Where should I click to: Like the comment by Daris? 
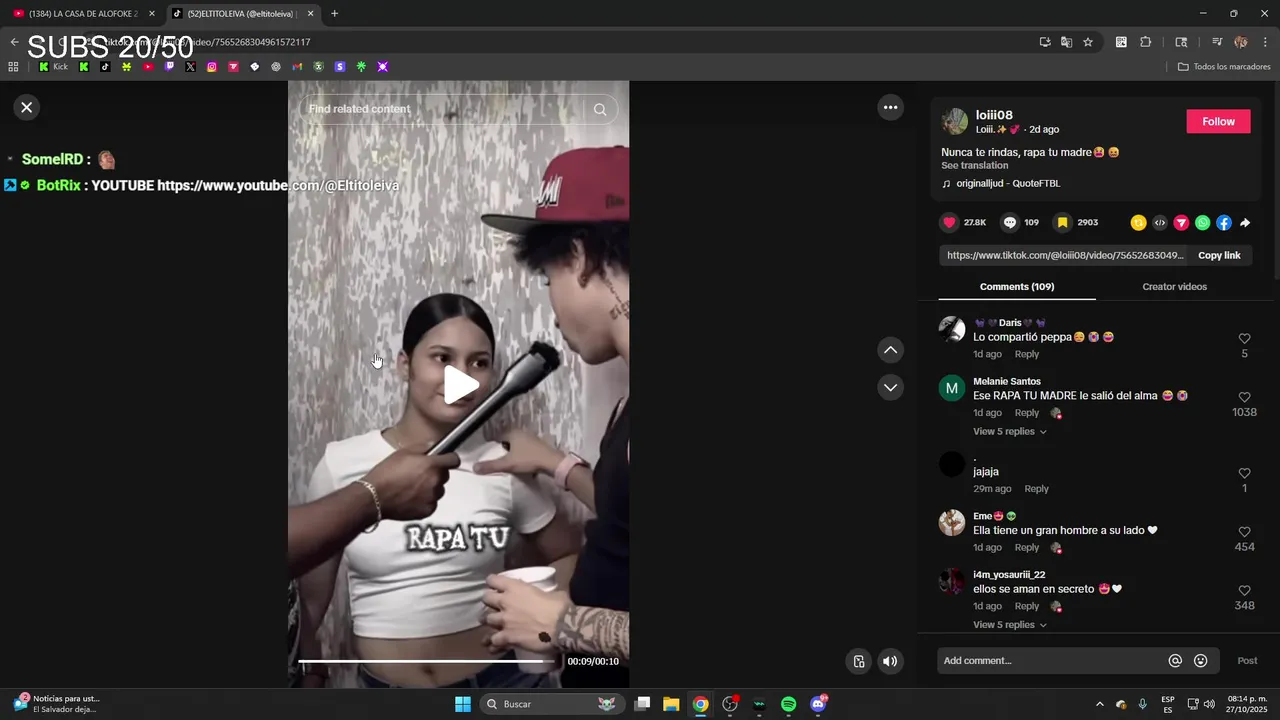[1244, 339]
